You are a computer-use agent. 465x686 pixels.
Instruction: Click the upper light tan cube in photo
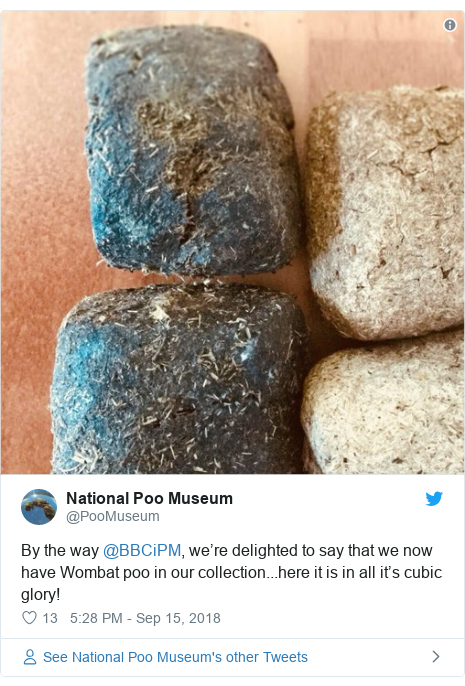385,212
